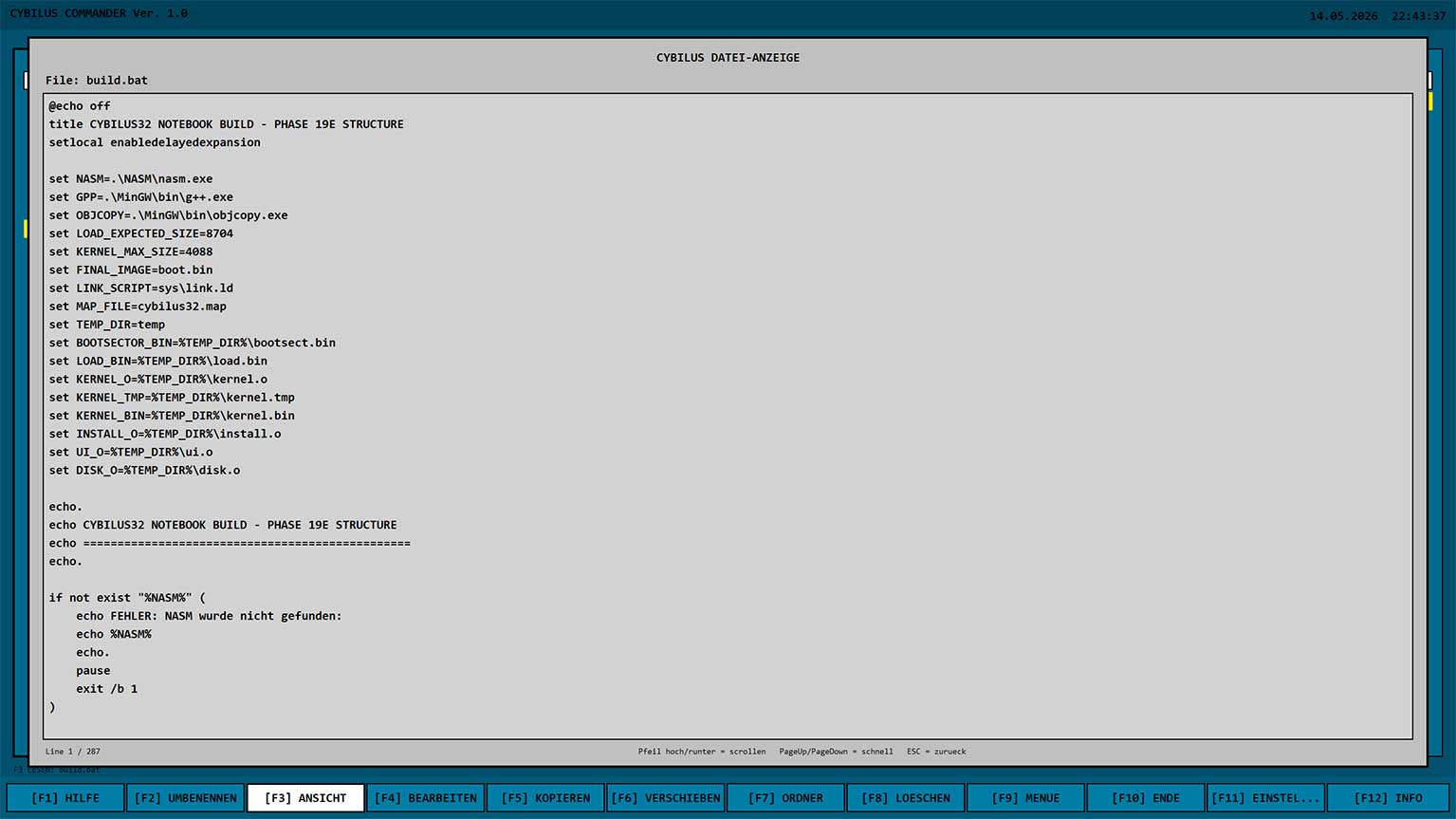This screenshot has width=1456, height=819.
Task: Click 'setlocal enabledelayedexpansion' line
Action: (x=155, y=142)
